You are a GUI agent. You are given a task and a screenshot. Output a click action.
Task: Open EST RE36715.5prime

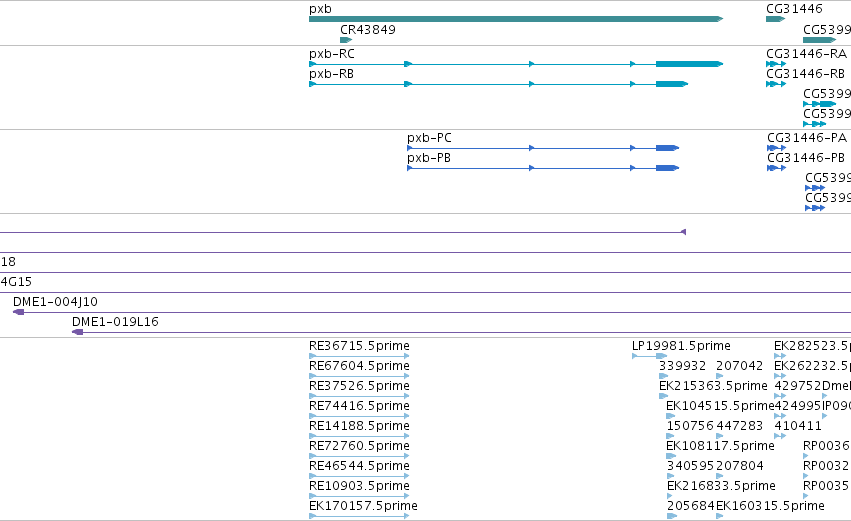tap(359, 346)
